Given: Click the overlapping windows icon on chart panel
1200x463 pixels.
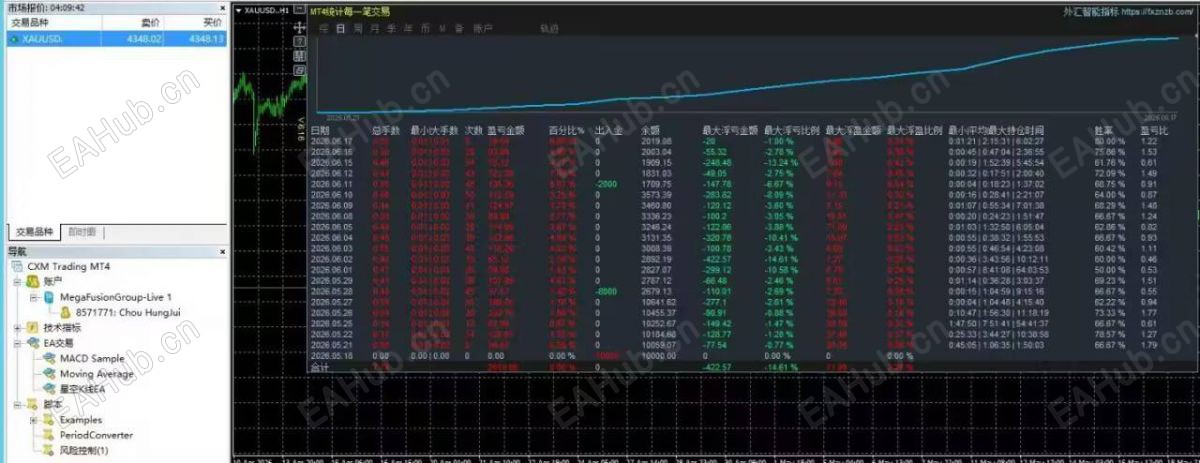Looking at the screenshot, I should (x=300, y=71).
